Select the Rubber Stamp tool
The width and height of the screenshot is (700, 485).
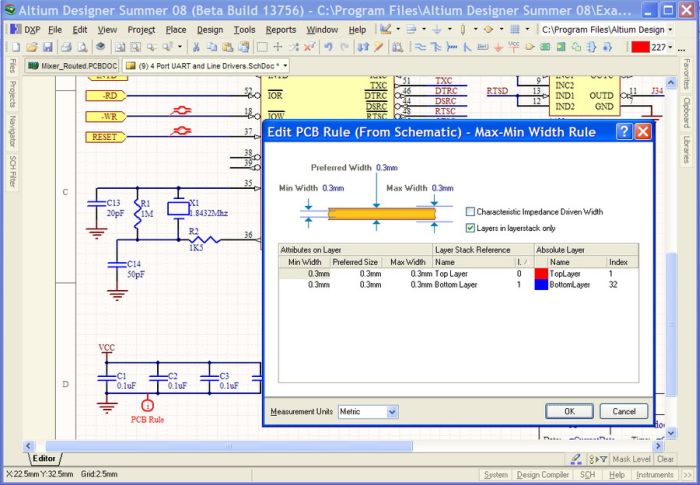pyautogui.click(x=243, y=47)
